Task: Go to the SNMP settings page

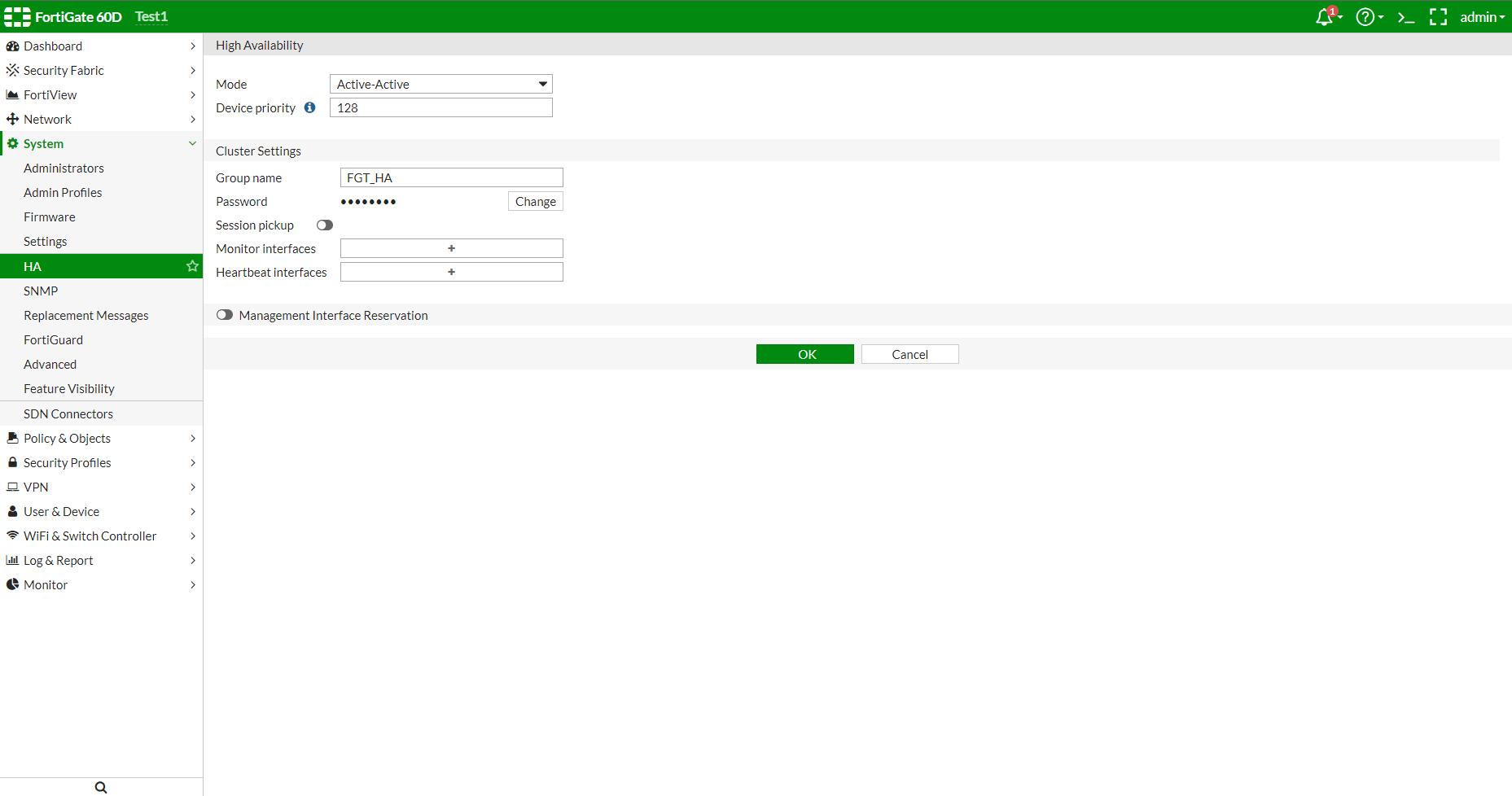Action: pos(41,291)
